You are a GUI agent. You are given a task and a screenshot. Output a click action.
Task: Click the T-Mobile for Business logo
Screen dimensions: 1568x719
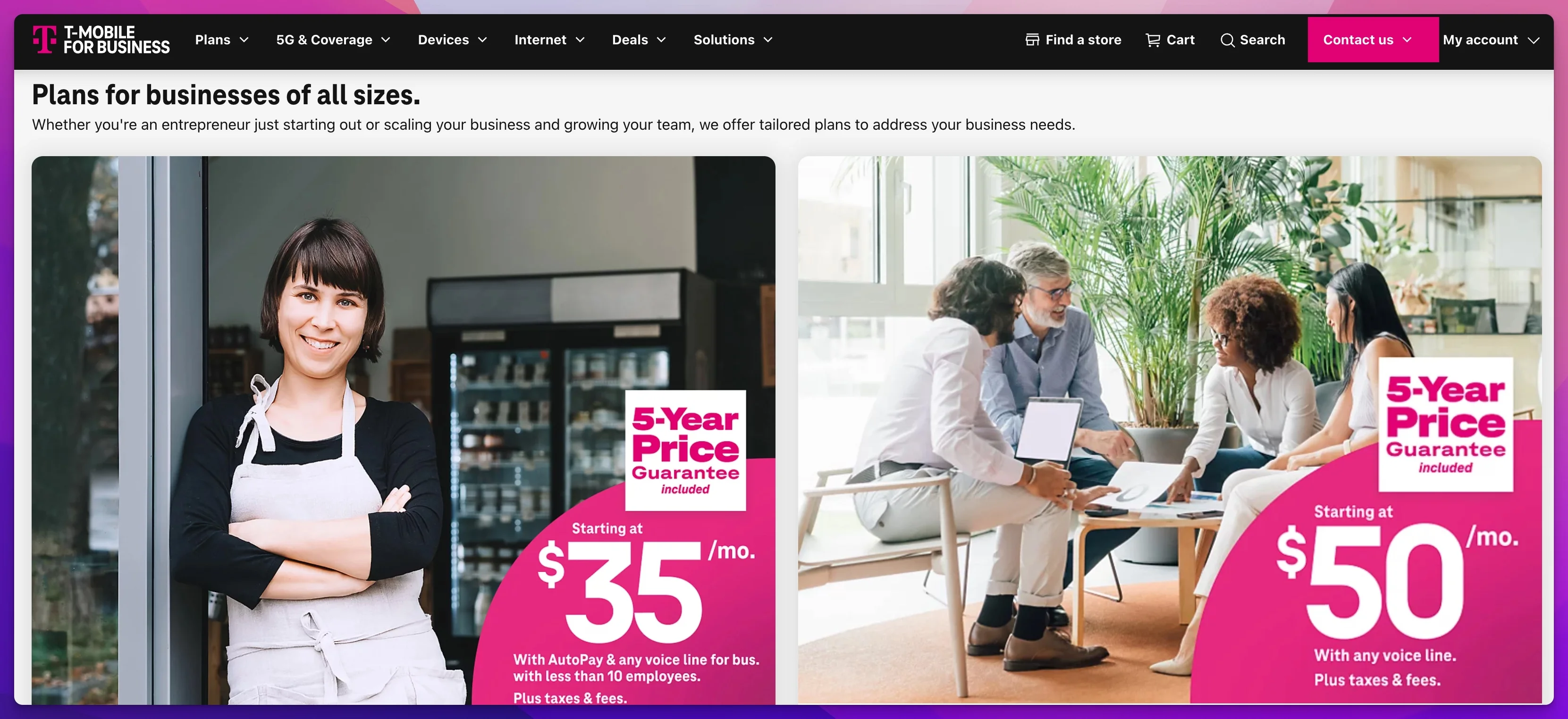pos(101,40)
